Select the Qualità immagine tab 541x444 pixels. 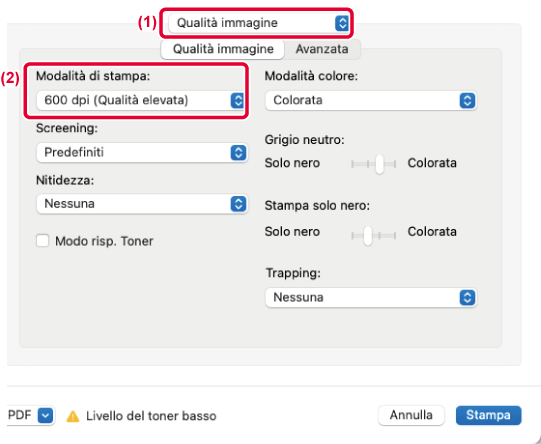223,49
